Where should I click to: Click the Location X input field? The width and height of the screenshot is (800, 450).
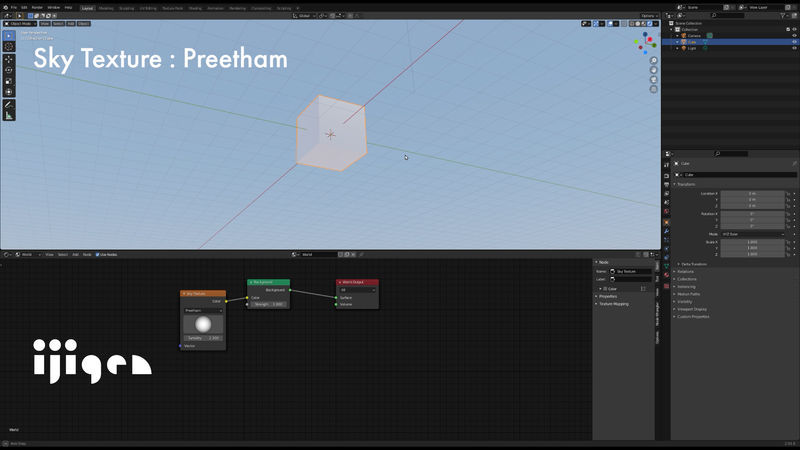coord(753,194)
